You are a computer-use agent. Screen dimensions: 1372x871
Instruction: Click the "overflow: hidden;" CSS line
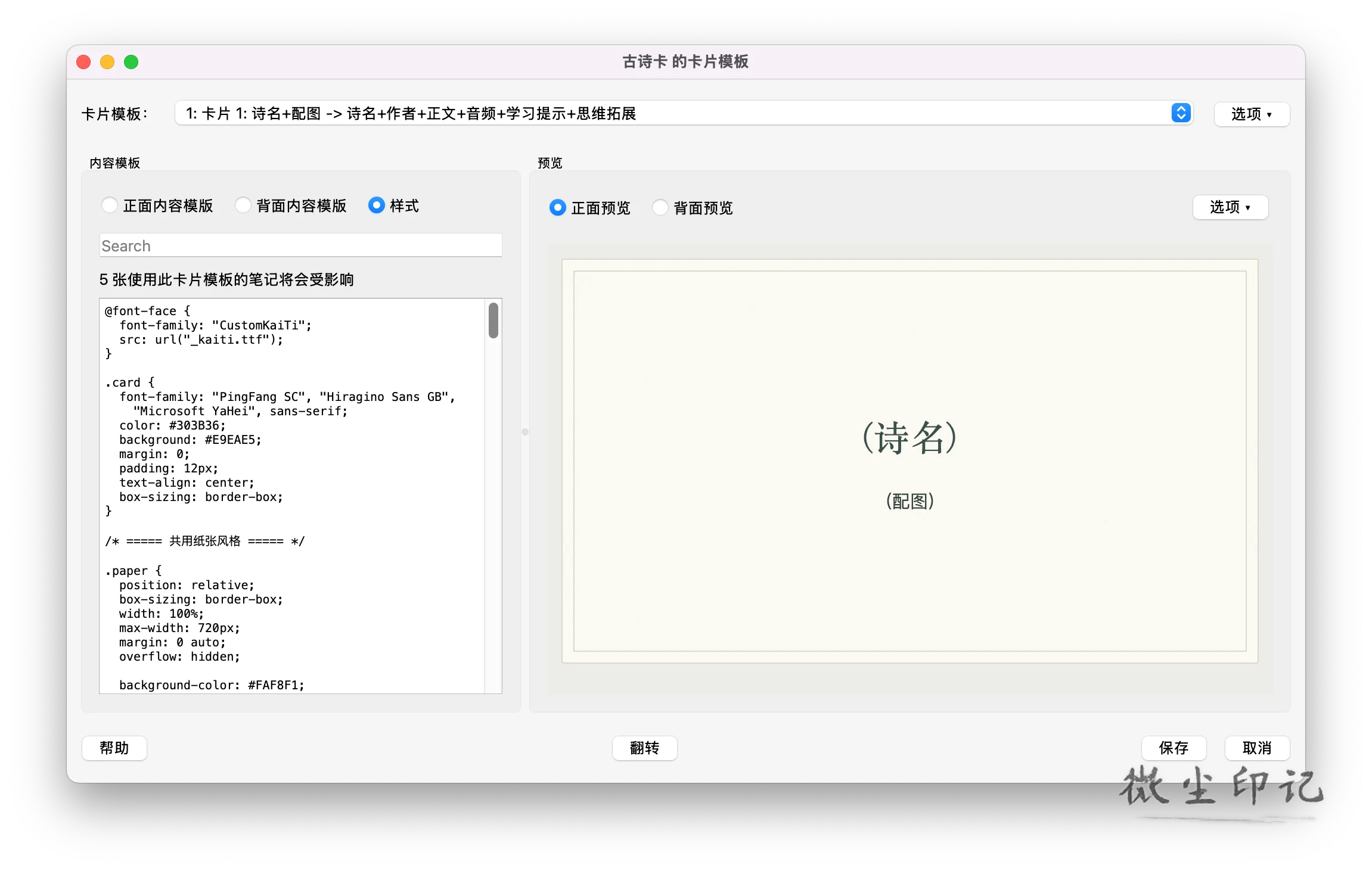point(179,657)
